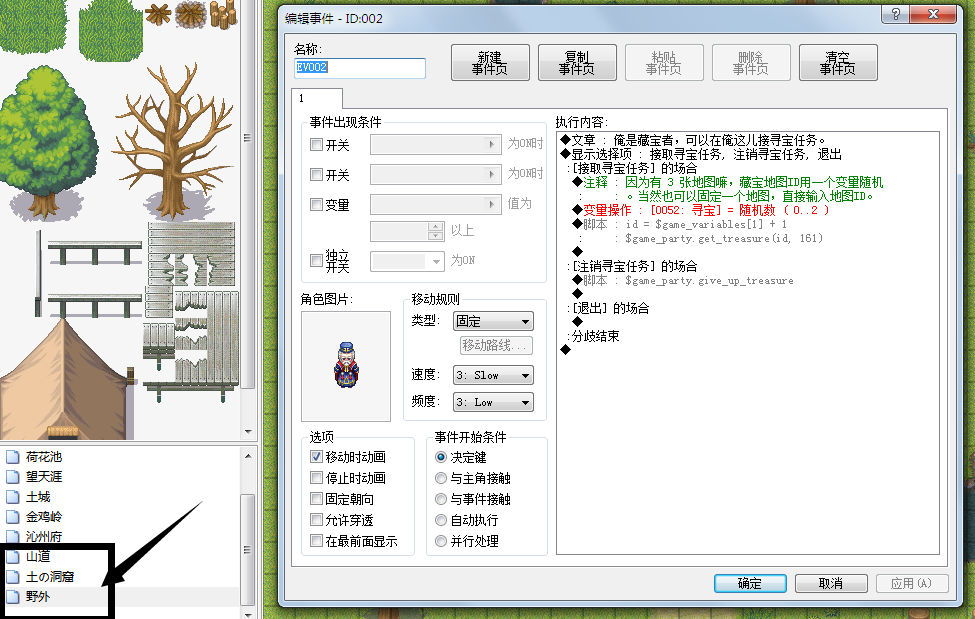Image resolution: width=975 pixels, height=619 pixels.
Task: Click 新建事件页 button
Action: (490, 63)
